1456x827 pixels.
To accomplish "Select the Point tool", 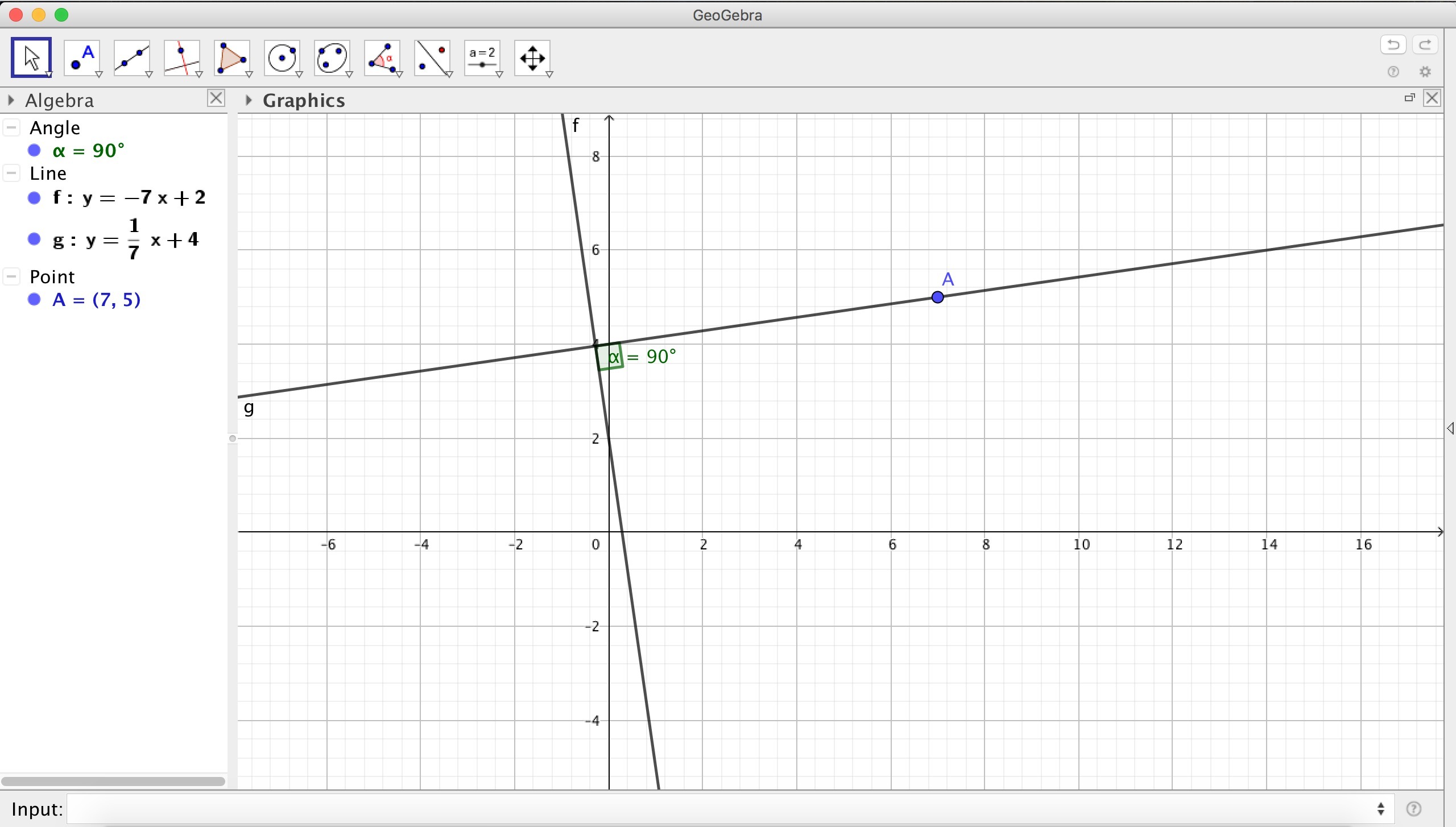I will 82,57.
